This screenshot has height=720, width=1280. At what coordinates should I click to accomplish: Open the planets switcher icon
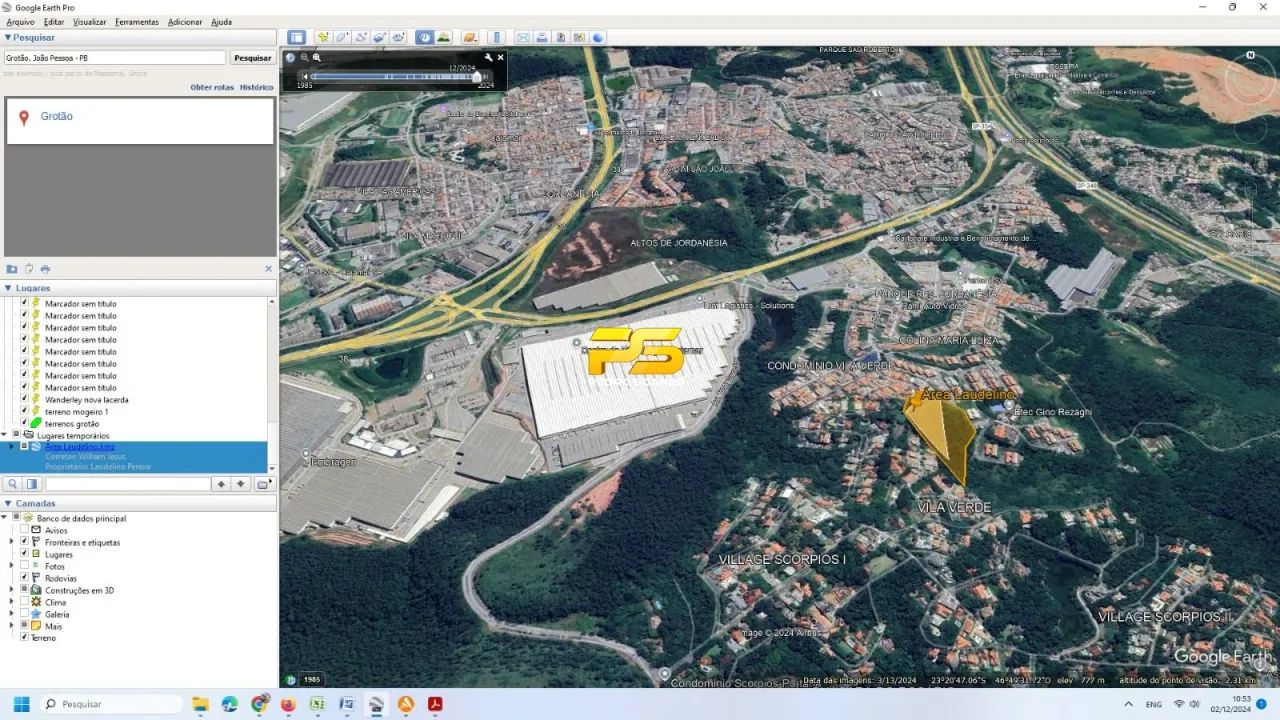tap(470, 38)
